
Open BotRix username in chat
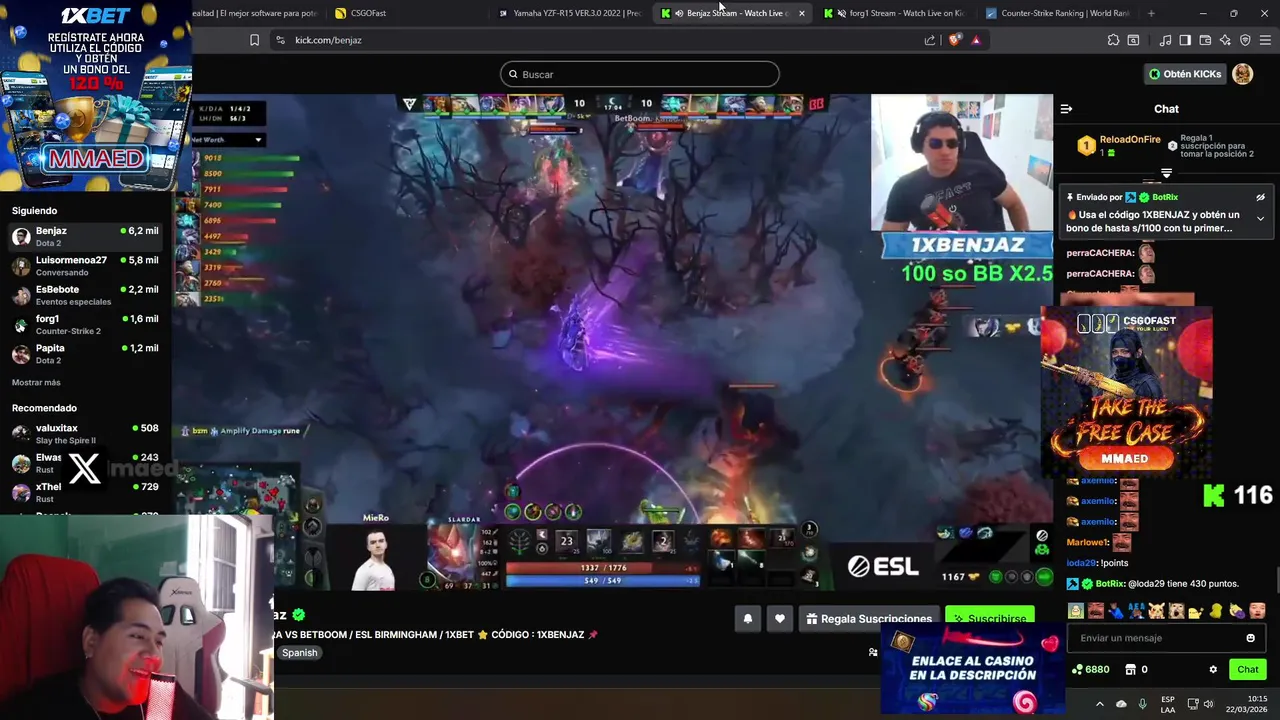(x=1110, y=584)
